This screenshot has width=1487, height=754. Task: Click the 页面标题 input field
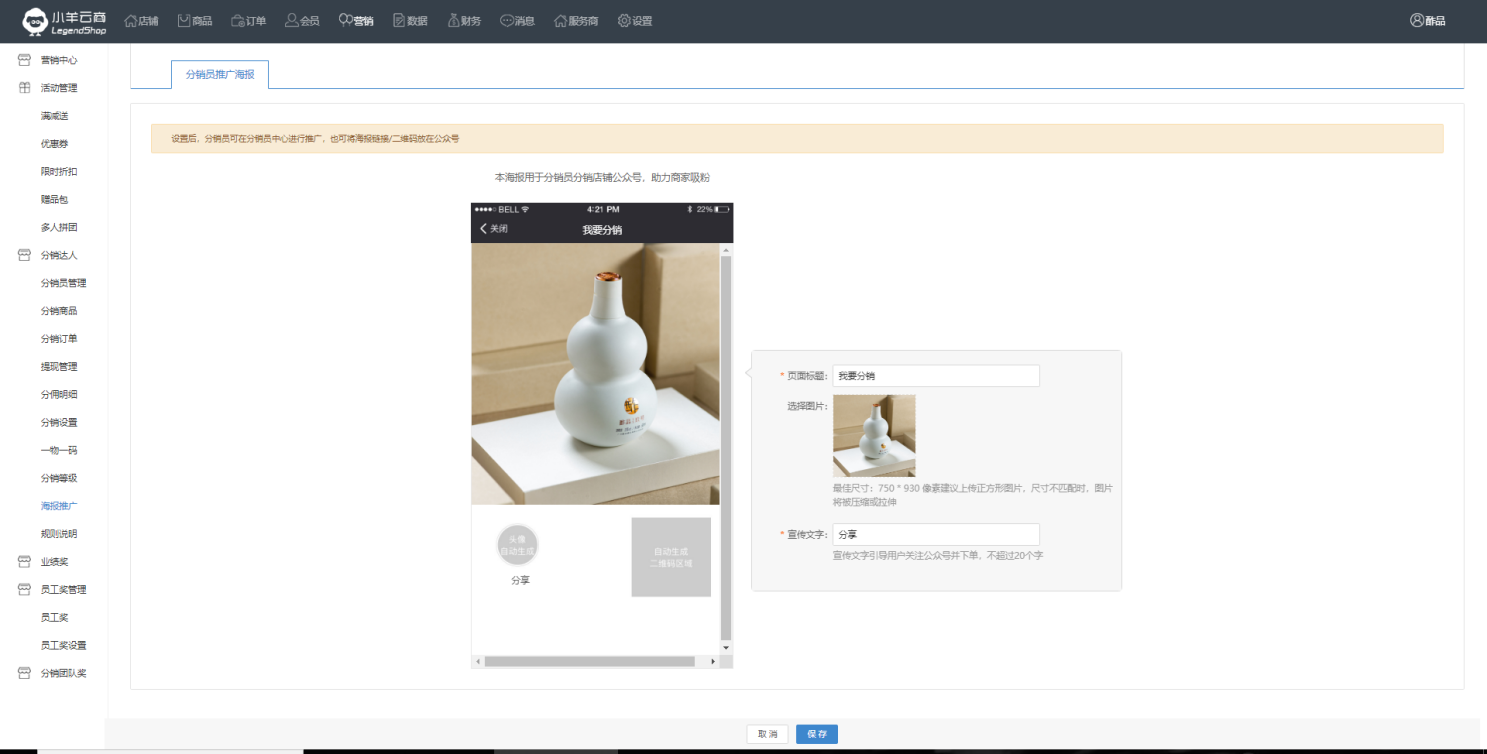click(935, 376)
